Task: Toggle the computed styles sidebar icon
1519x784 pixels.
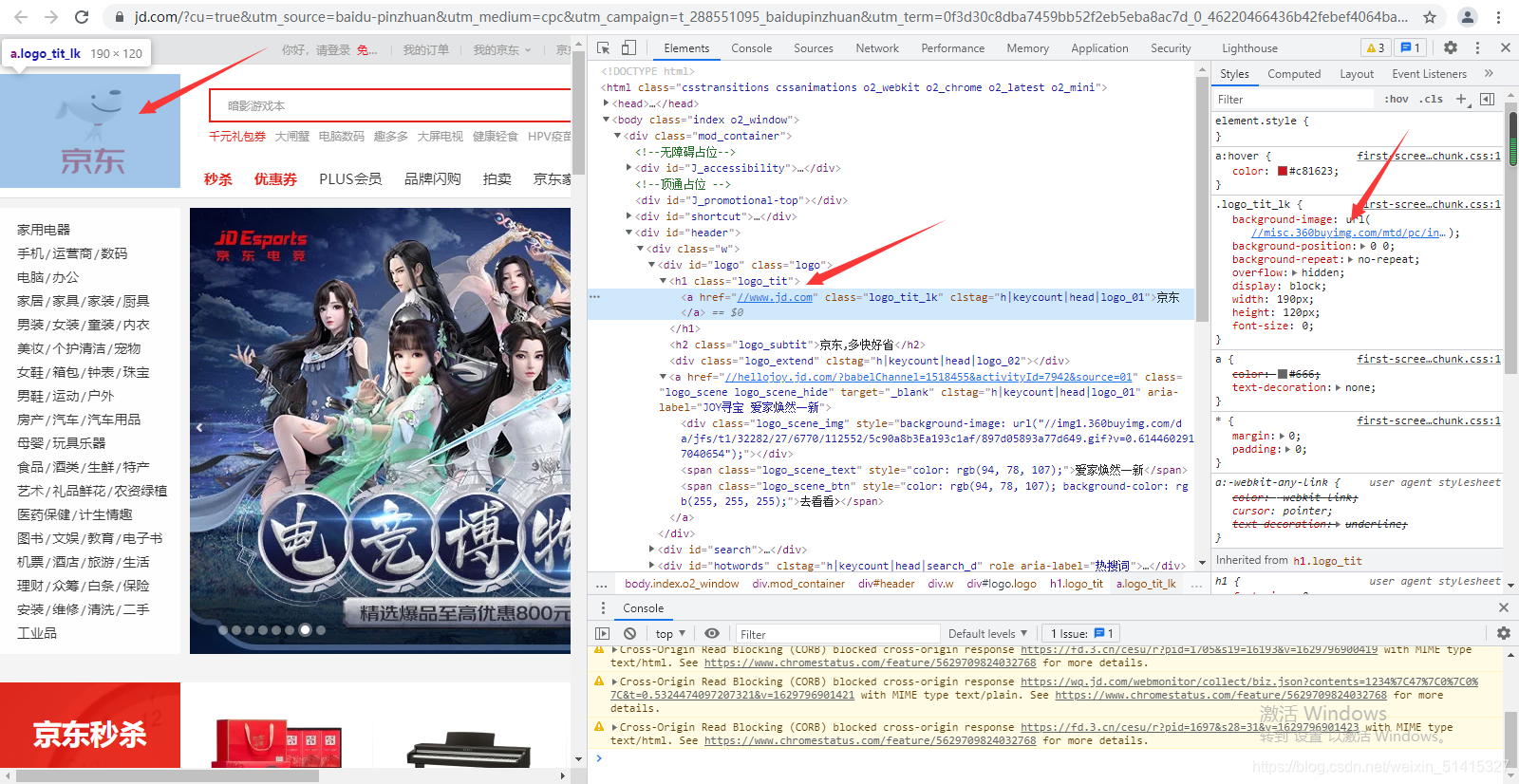Action: [x=1487, y=99]
